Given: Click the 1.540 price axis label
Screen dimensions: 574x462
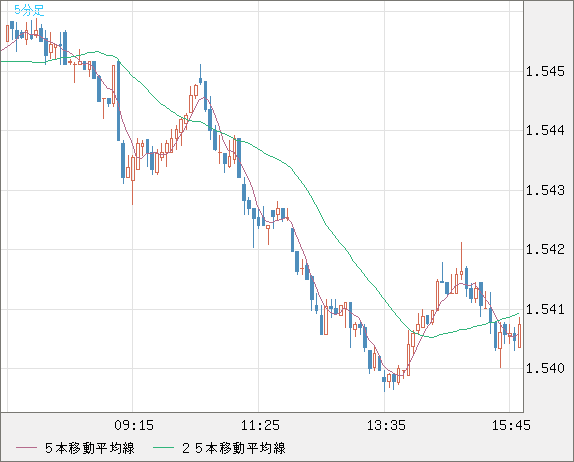Looking at the screenshot, I should pyautogui.click(x=545, y=368).
